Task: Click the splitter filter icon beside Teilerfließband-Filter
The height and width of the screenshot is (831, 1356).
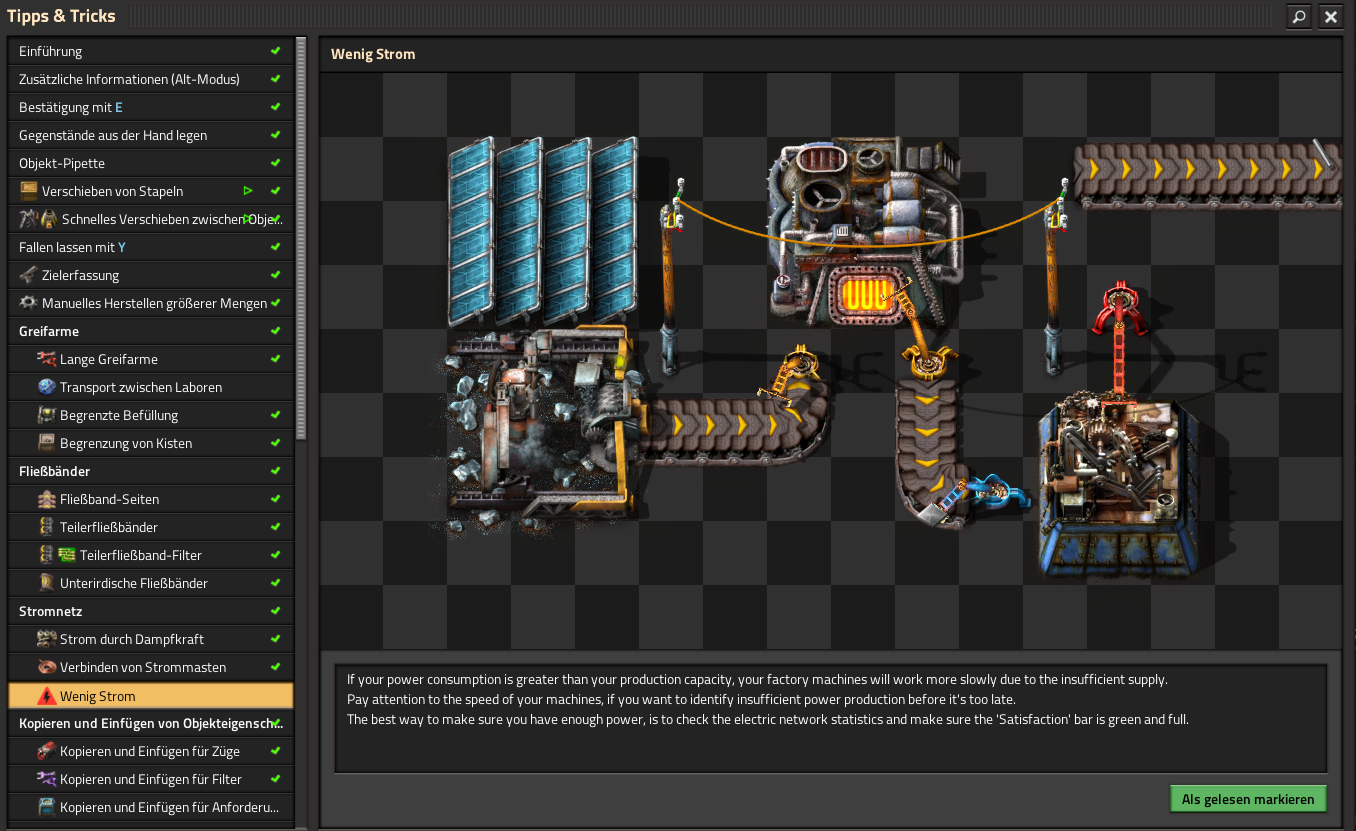Action: click(57, 554)
